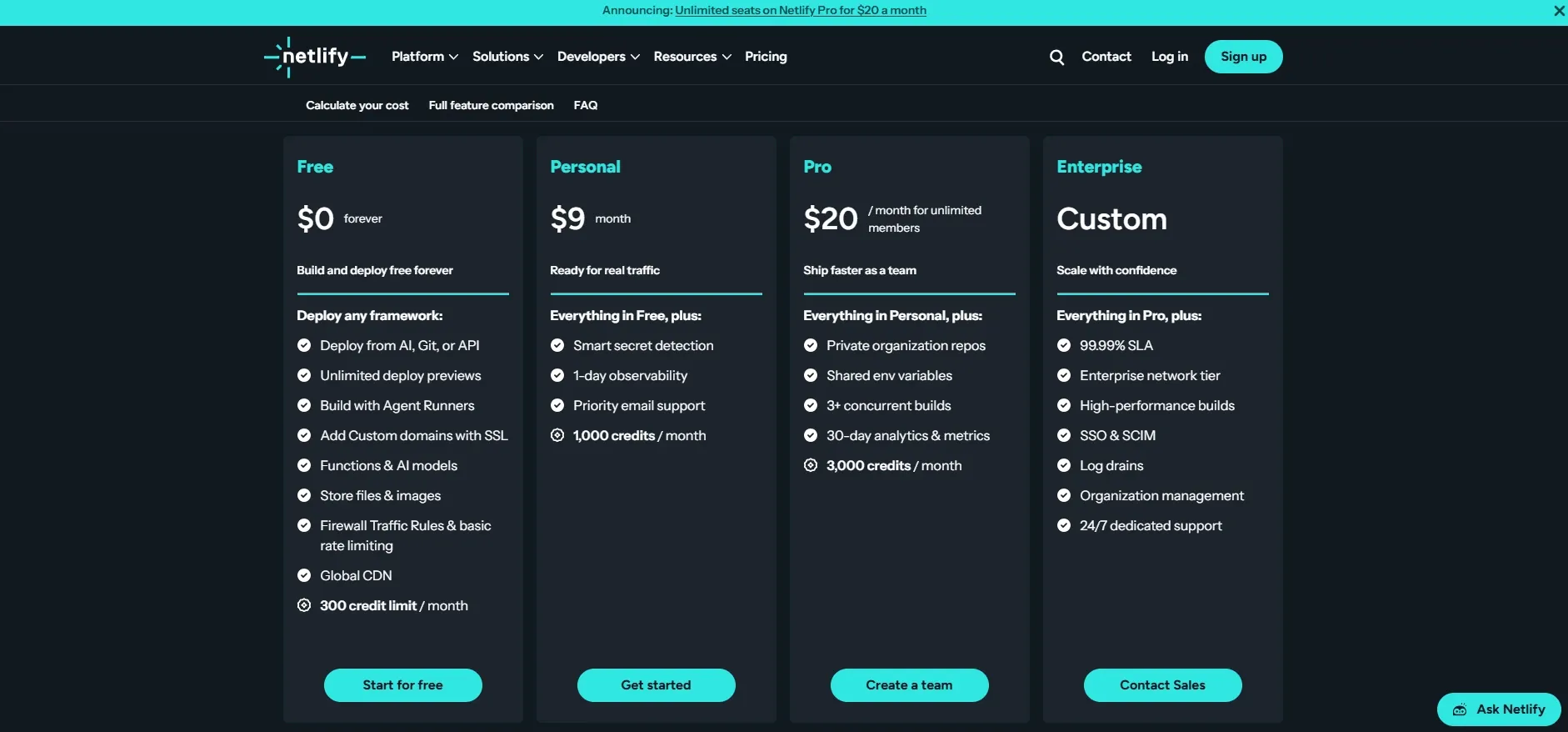Click checkmark beside Store files & images
The height and width of the screenshot is (732, 1568).
coord(304,495)
